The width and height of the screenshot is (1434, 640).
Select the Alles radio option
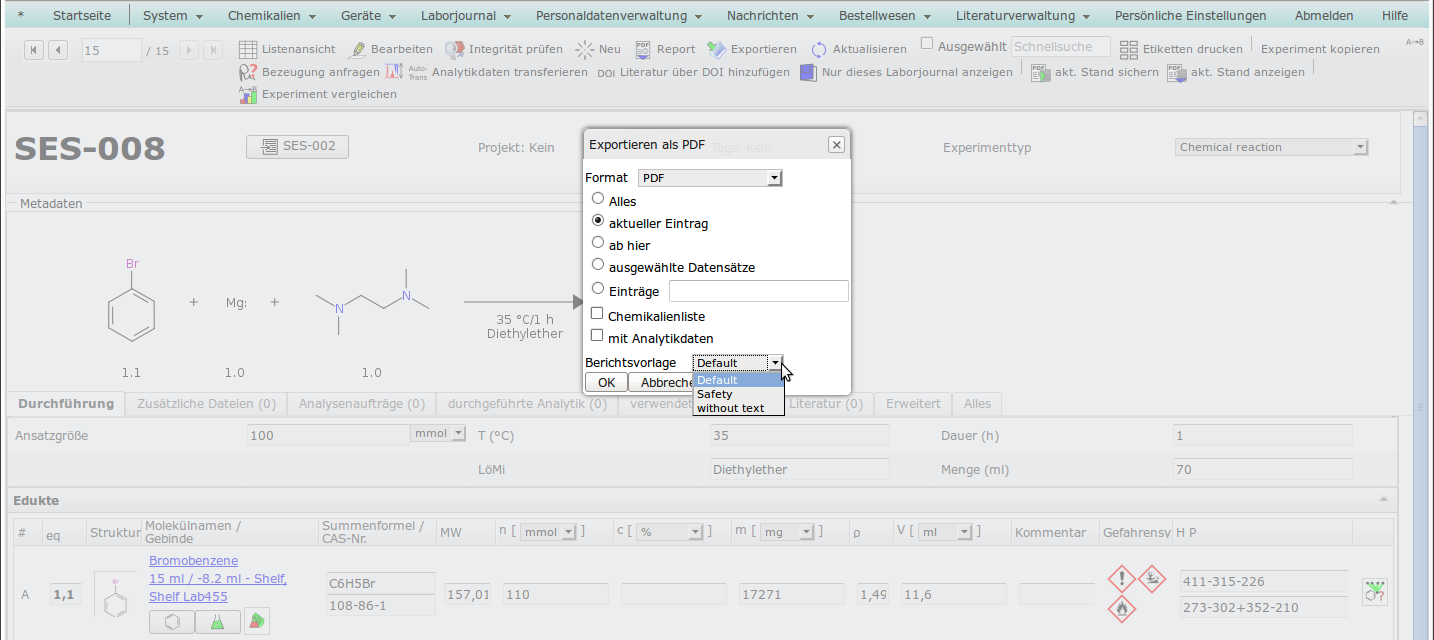point(598,199)
